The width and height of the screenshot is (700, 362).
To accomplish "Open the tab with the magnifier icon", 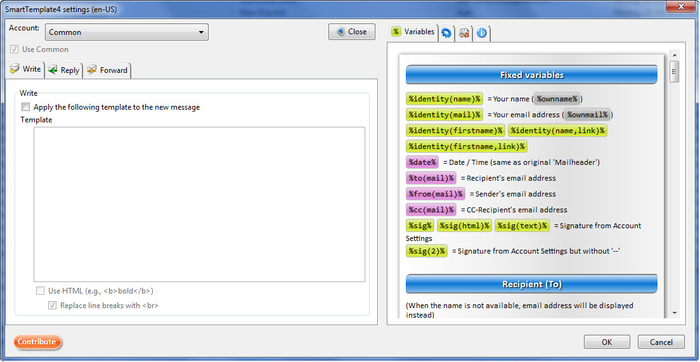I will 464,33.
